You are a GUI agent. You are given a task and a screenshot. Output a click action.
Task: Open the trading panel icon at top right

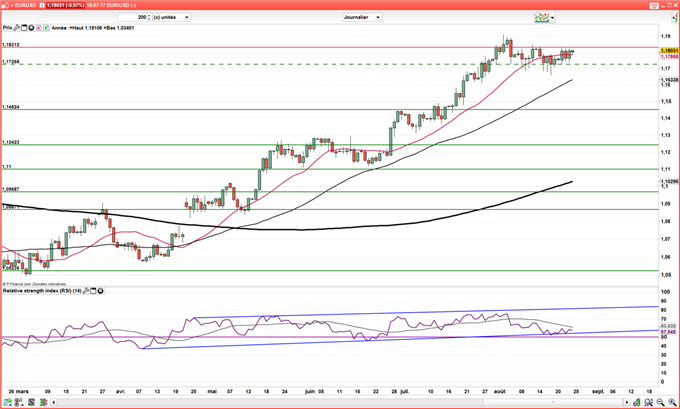click(x=675, y=18)
